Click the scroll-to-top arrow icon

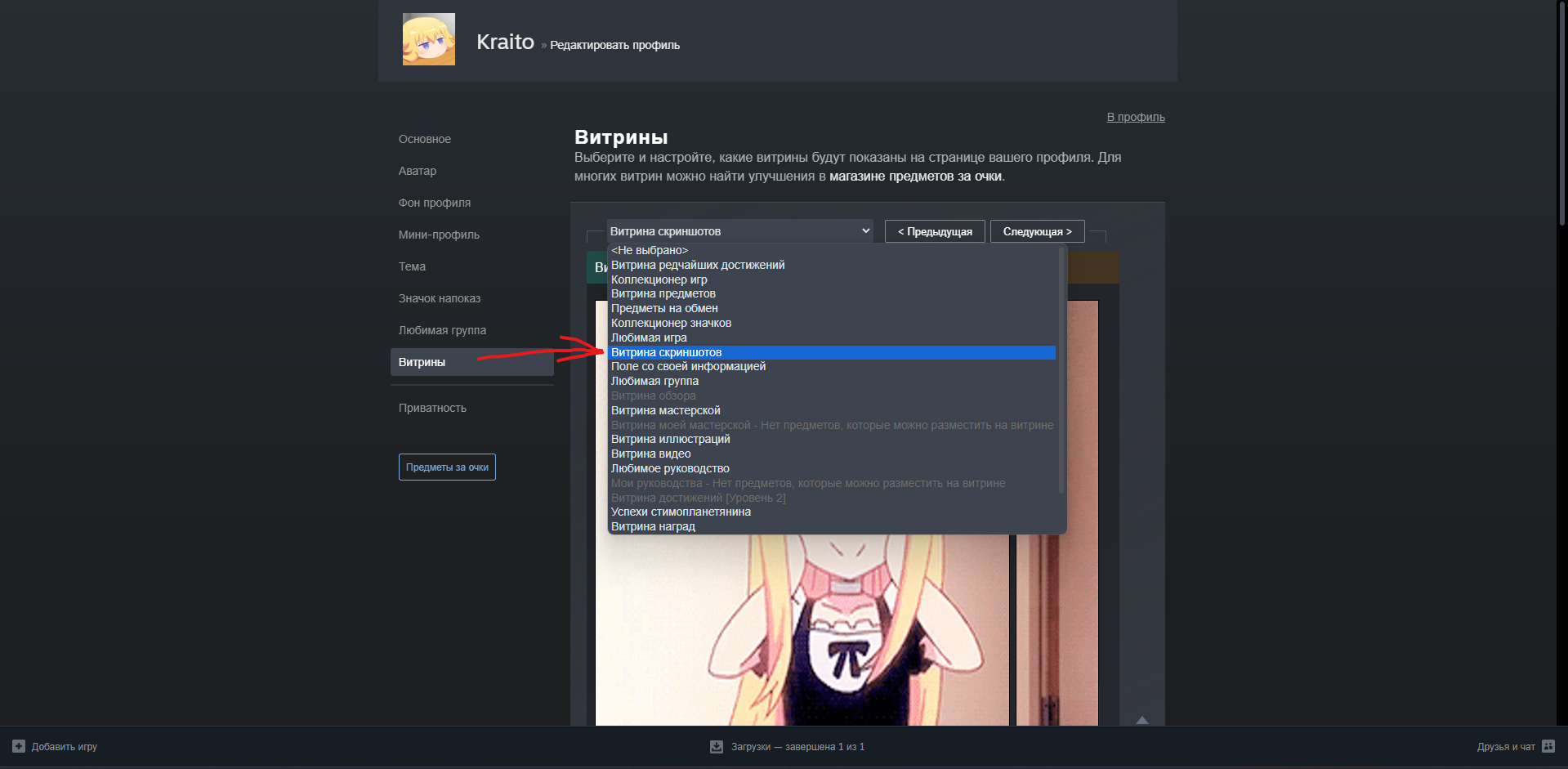(x=1142, y=720)
